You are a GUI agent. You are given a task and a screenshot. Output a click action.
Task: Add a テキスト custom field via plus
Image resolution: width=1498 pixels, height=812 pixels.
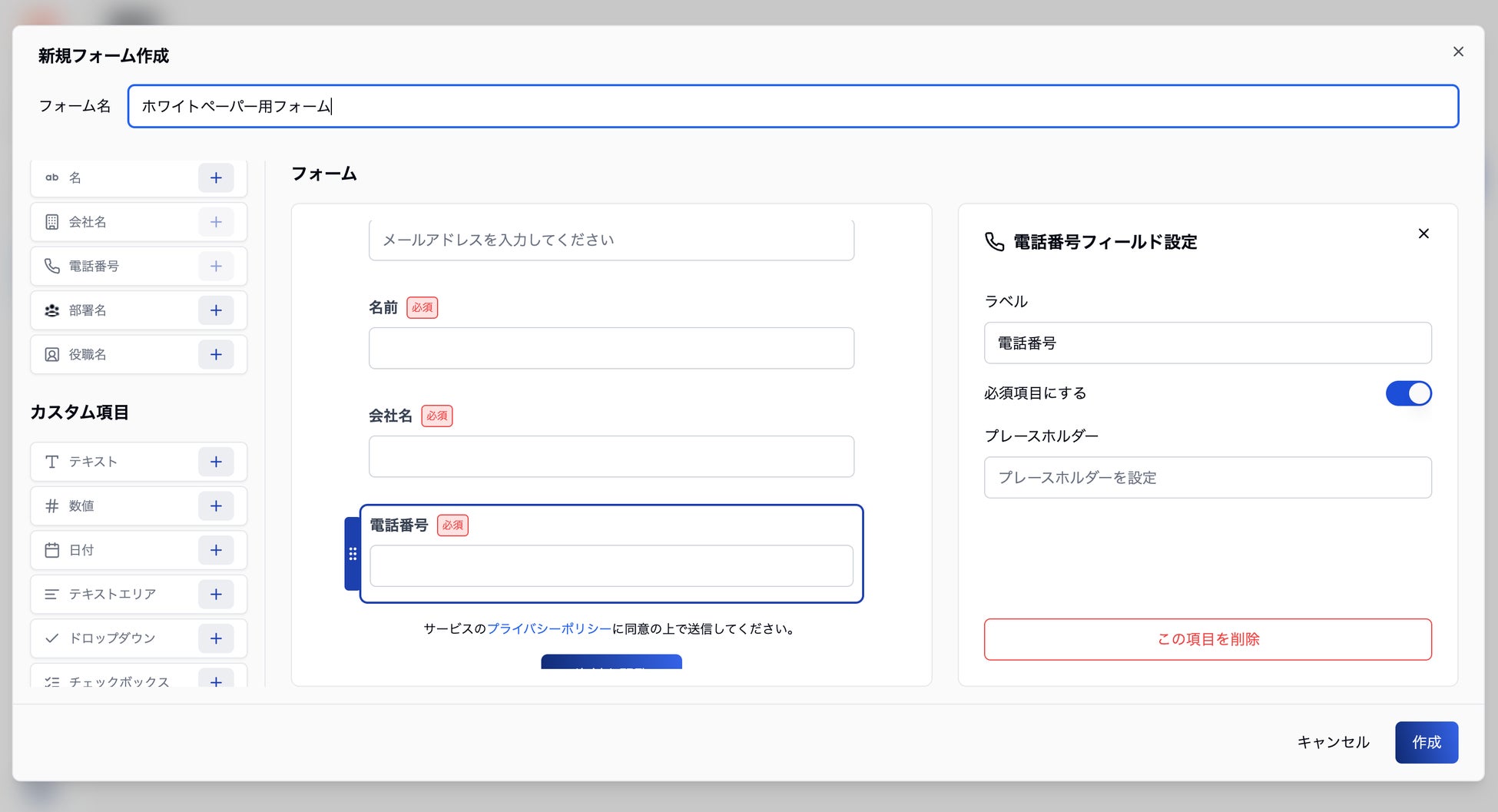[216, 462]
